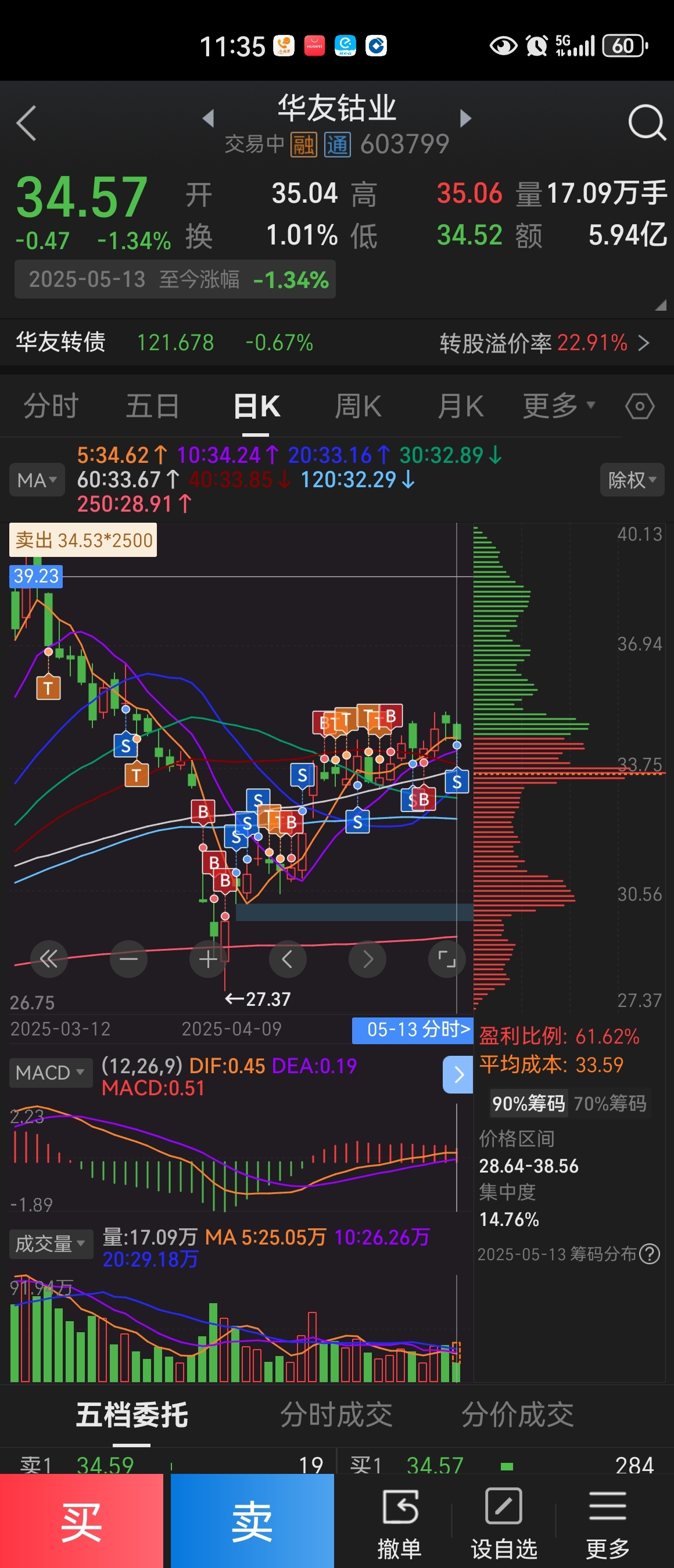Open the 分时成交 tab

336,1415
